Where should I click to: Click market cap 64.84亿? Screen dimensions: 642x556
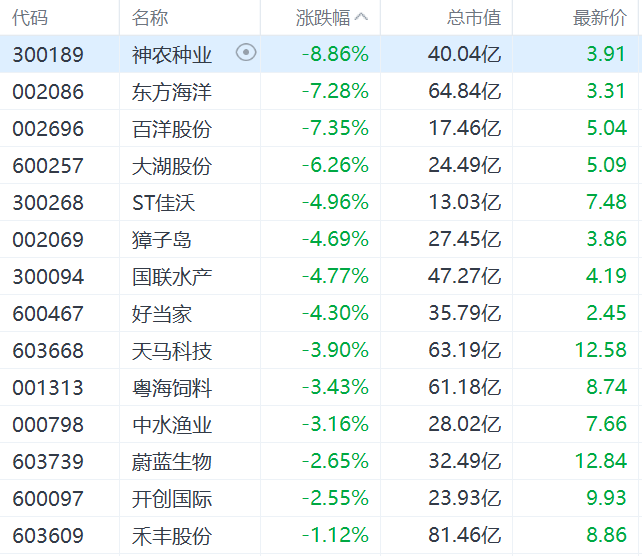coord(464,91)
